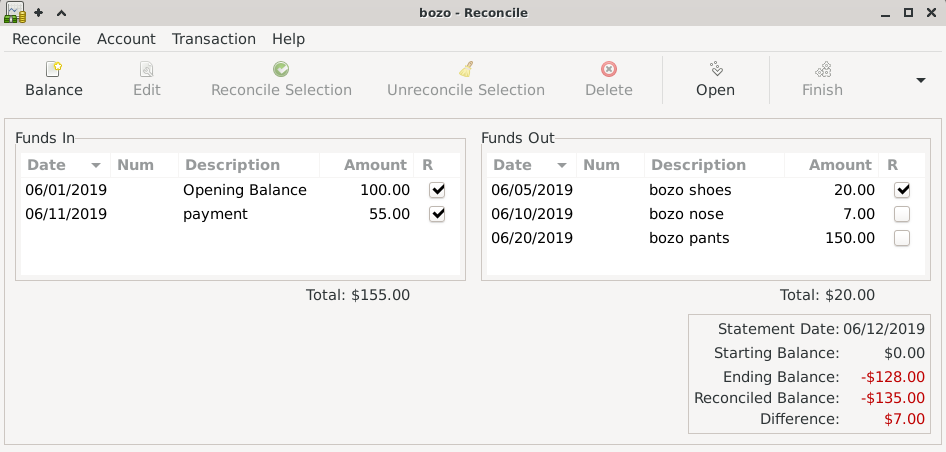
Task: Click the Edit transaction toolbar icon
Action: (147, 70)
